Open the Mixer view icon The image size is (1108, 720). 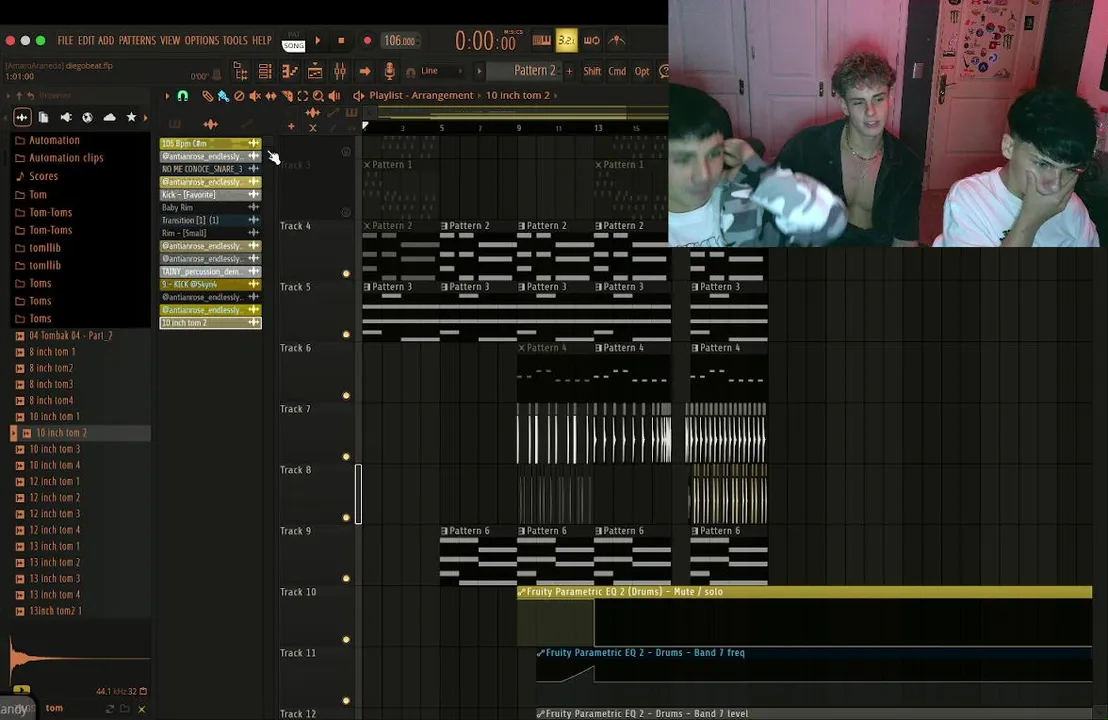click(340, 71)
